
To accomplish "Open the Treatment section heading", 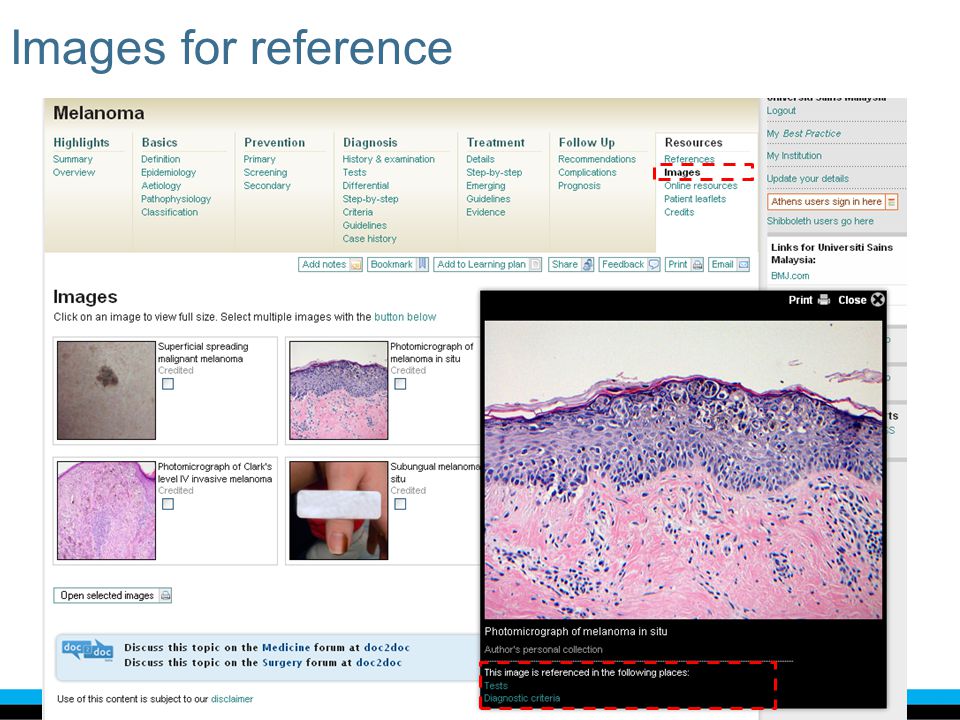I will click(x=496, y=143).
